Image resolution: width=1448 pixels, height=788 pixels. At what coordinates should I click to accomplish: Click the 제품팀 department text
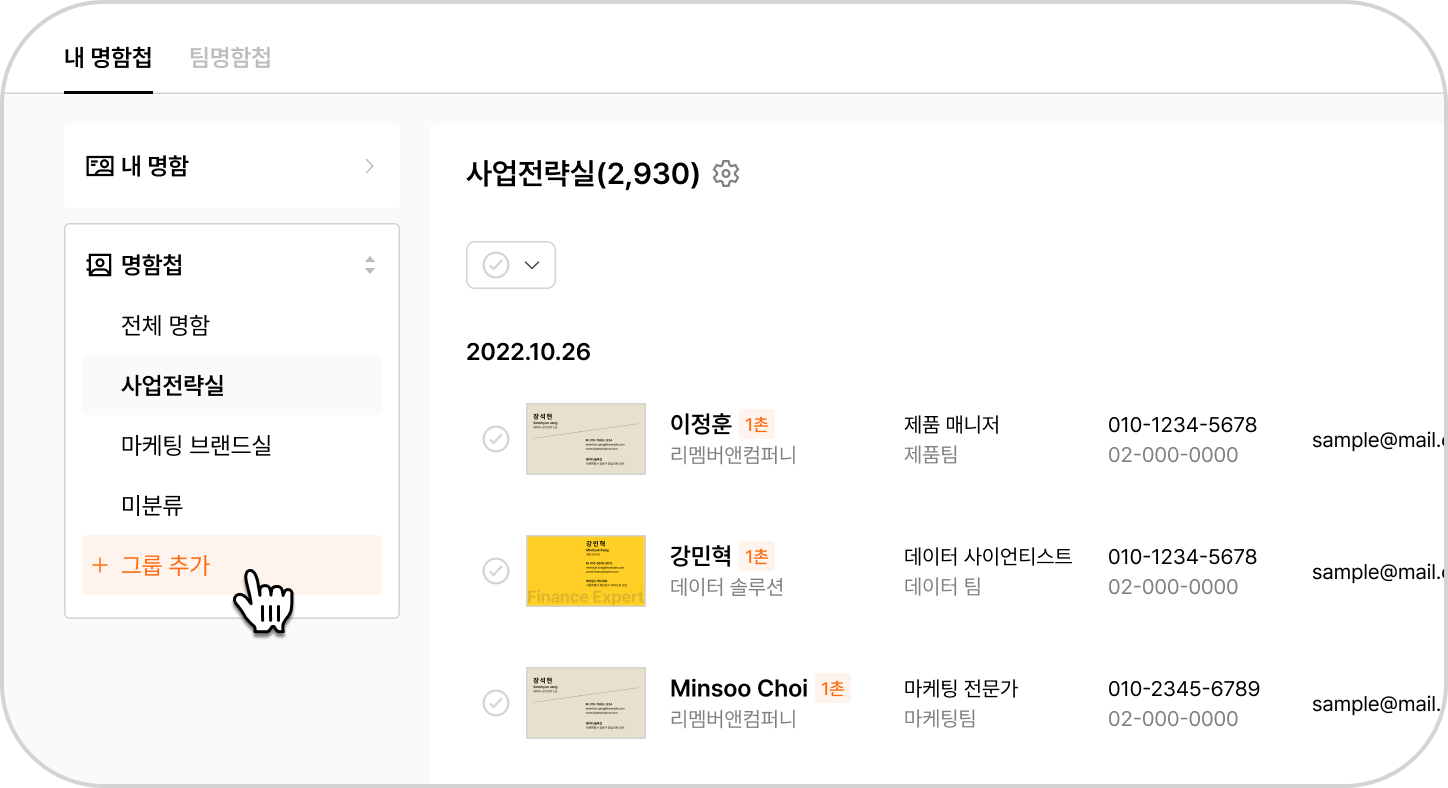[931, 455]
